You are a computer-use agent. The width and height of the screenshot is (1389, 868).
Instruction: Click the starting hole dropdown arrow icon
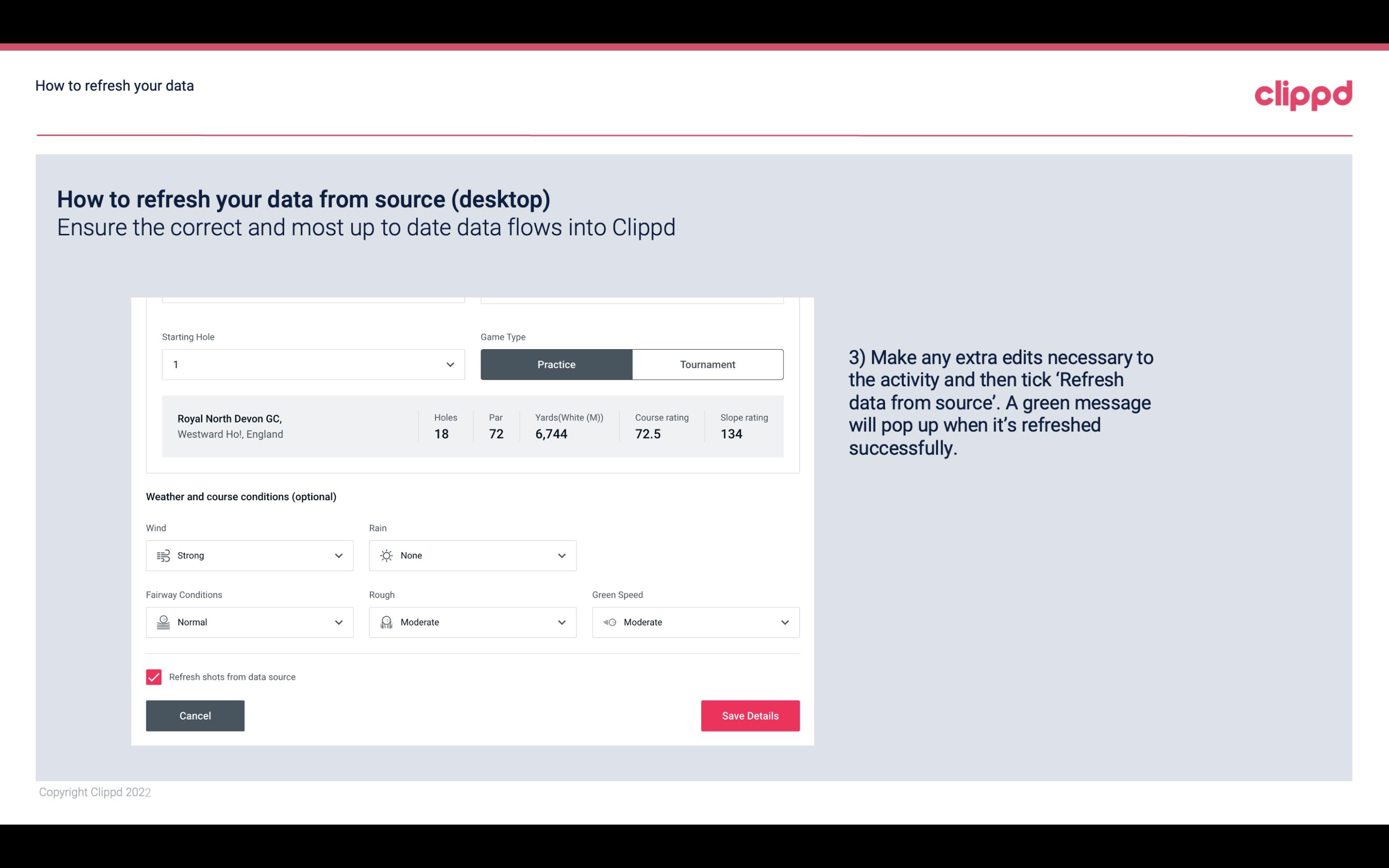450,364
